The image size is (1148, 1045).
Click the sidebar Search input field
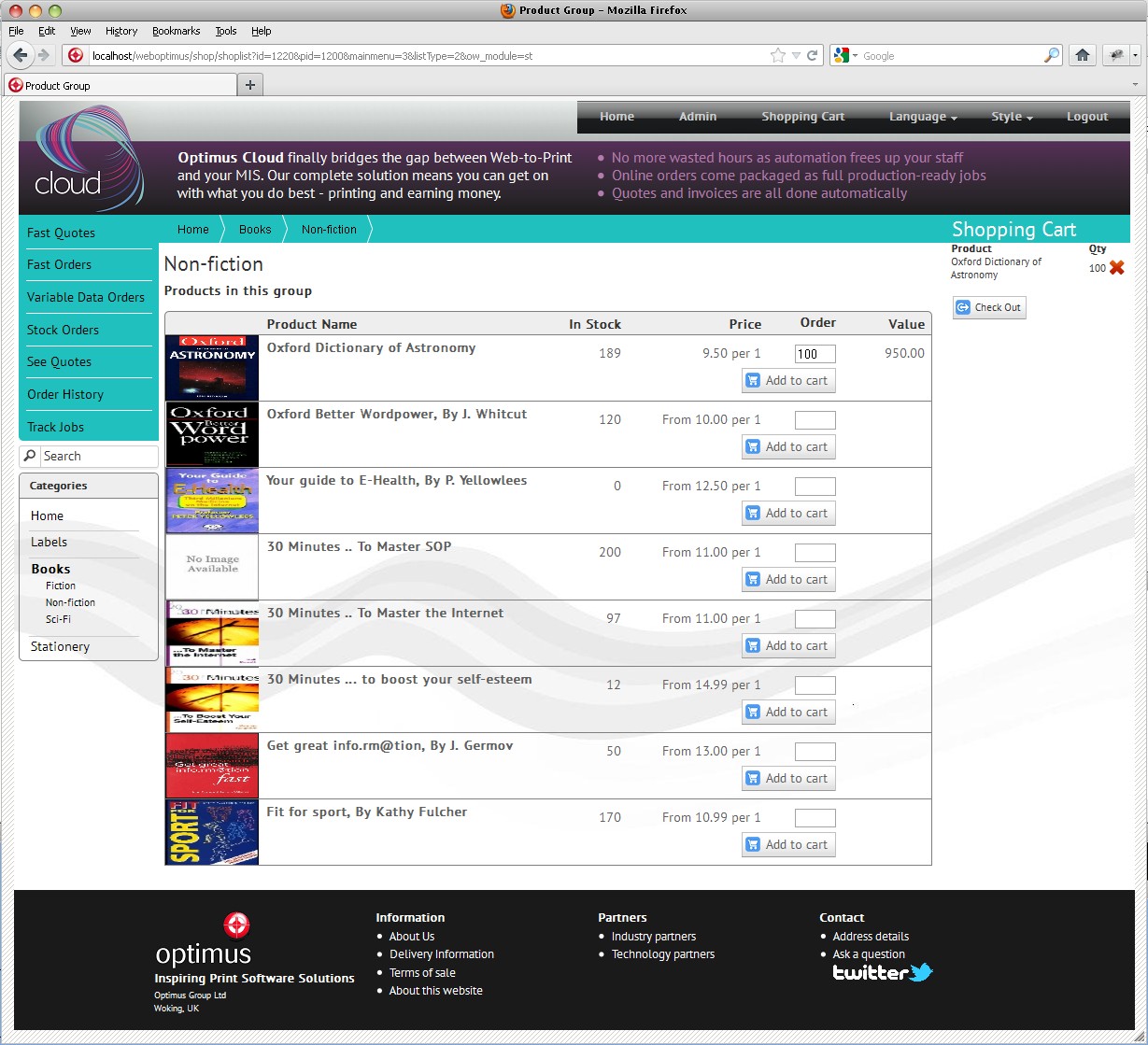[x=98, y=456]
